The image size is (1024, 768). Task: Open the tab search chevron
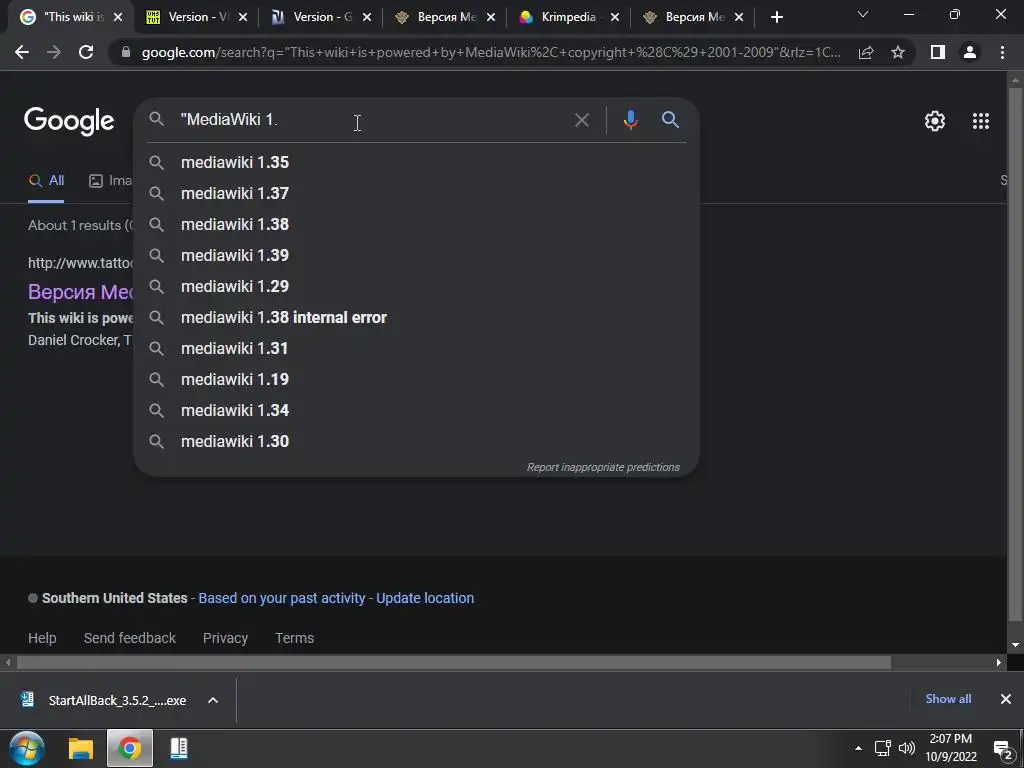click(x=863, y=14)
